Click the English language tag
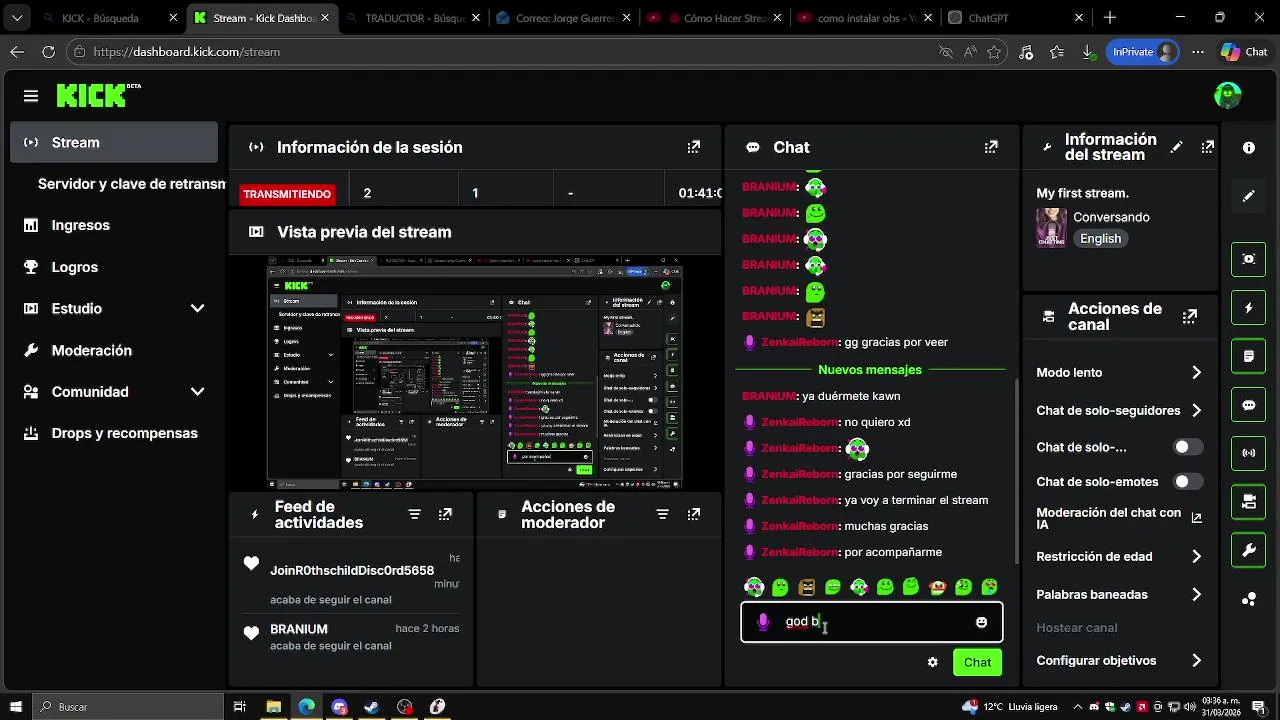1280x720 pixels. tap(1100, 239)
